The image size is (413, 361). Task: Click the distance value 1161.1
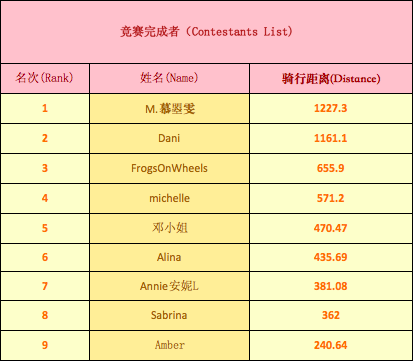[331, 138]
